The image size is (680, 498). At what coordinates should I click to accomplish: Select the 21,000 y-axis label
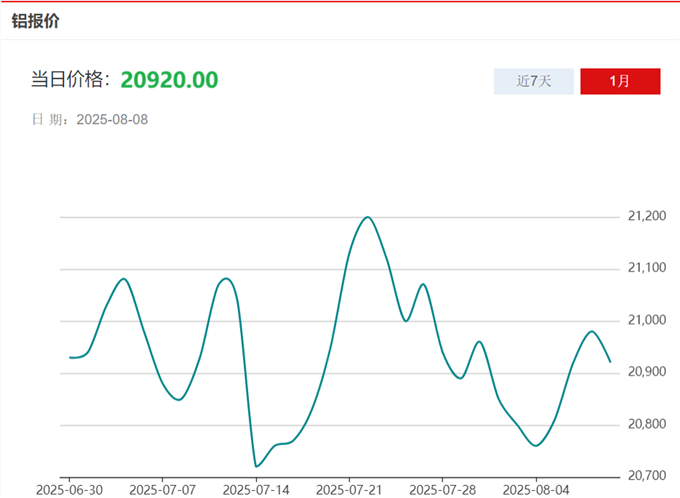pyautogui.click(x=647, y=320)
